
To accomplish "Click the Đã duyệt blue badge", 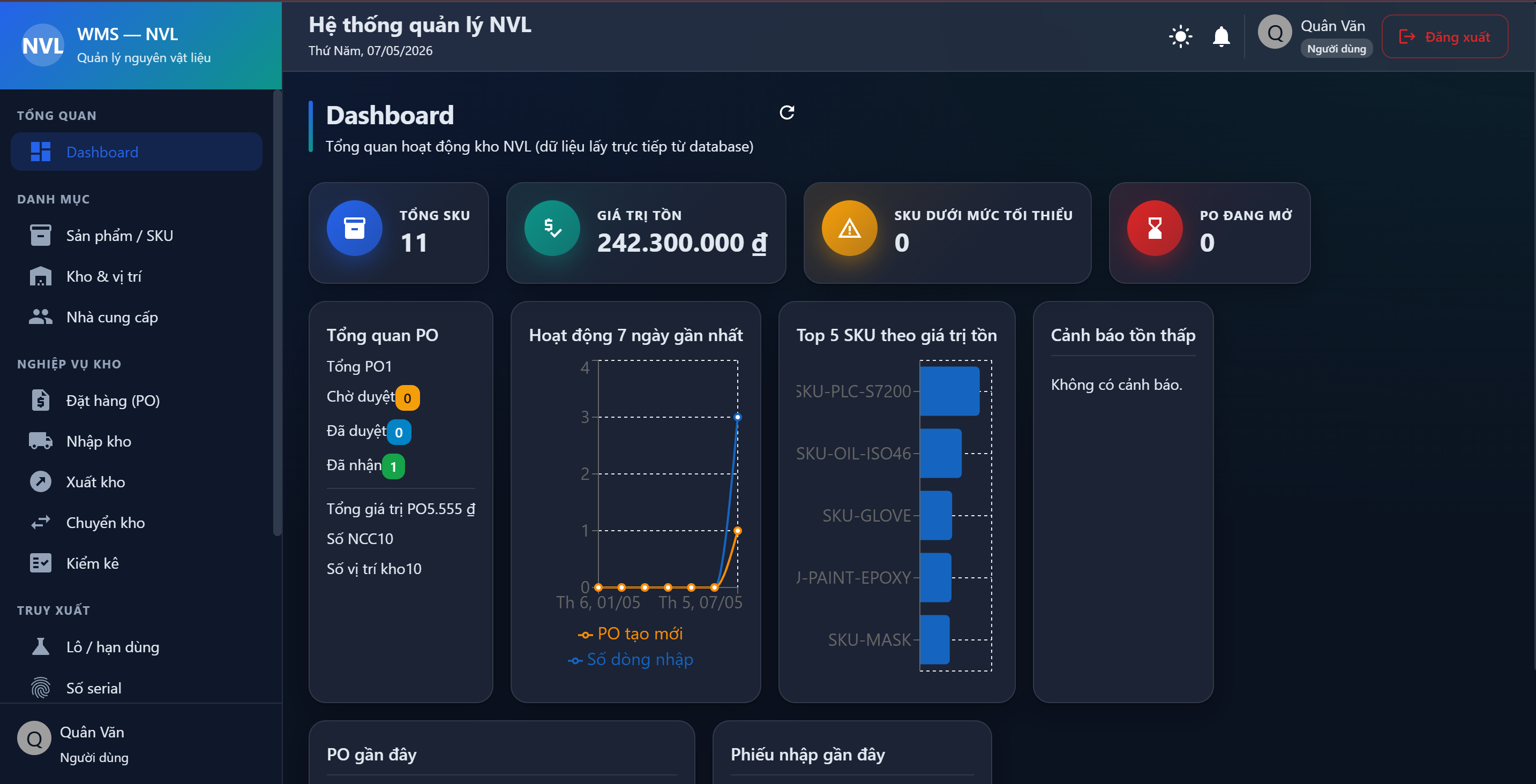I will point(399,432).
